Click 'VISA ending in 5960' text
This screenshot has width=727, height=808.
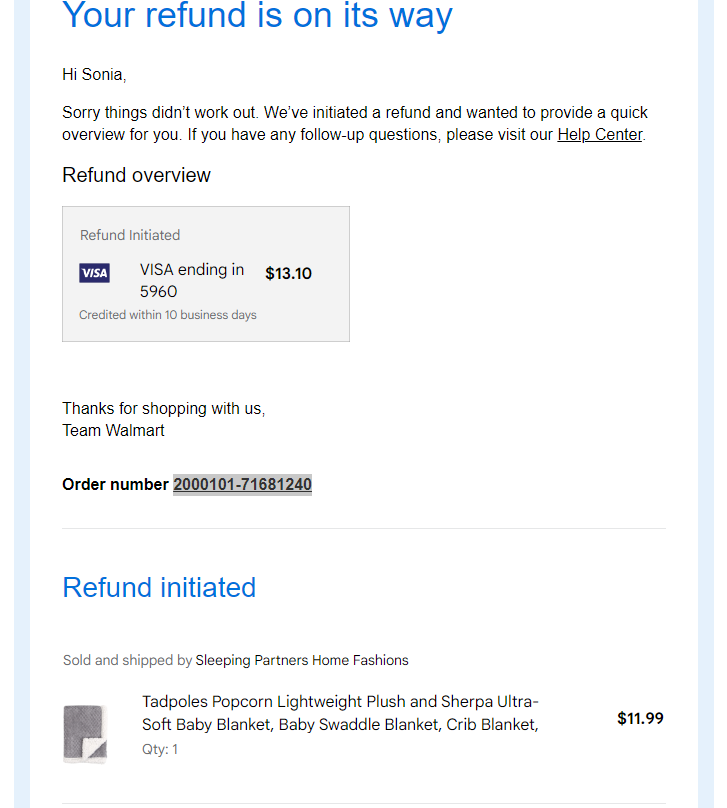tap(192, 280)
